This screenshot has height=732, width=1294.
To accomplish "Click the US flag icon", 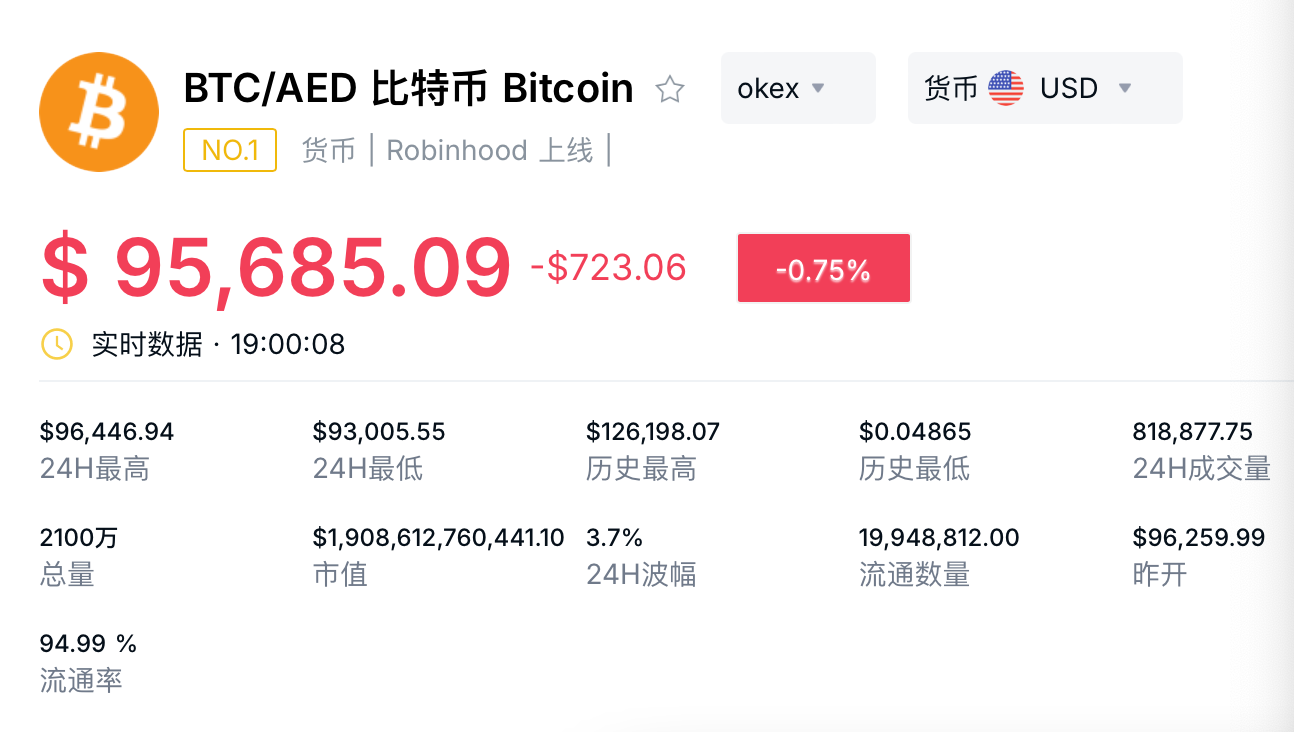I will [1005, 88].
